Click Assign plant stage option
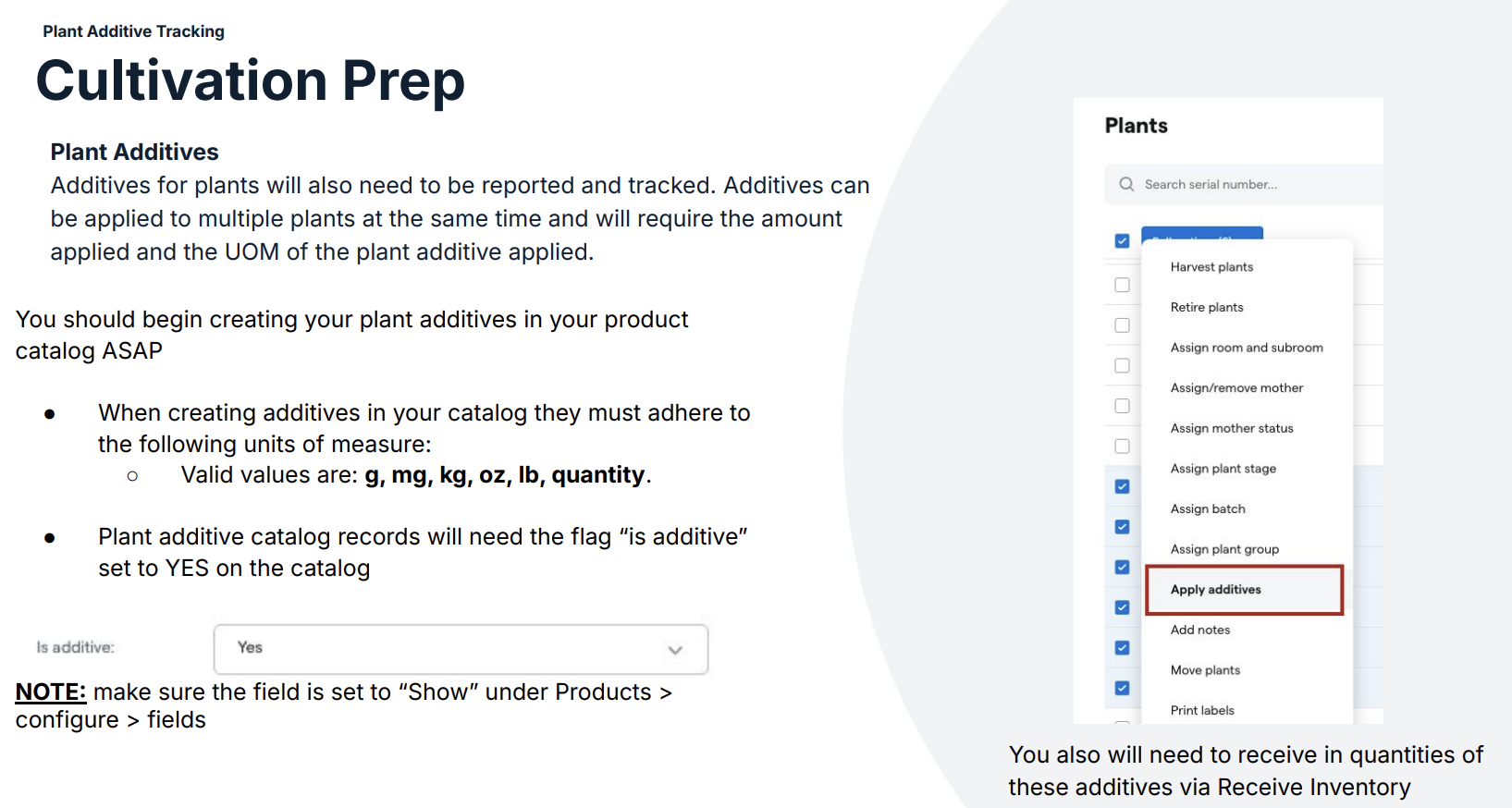 [1223, 469]
